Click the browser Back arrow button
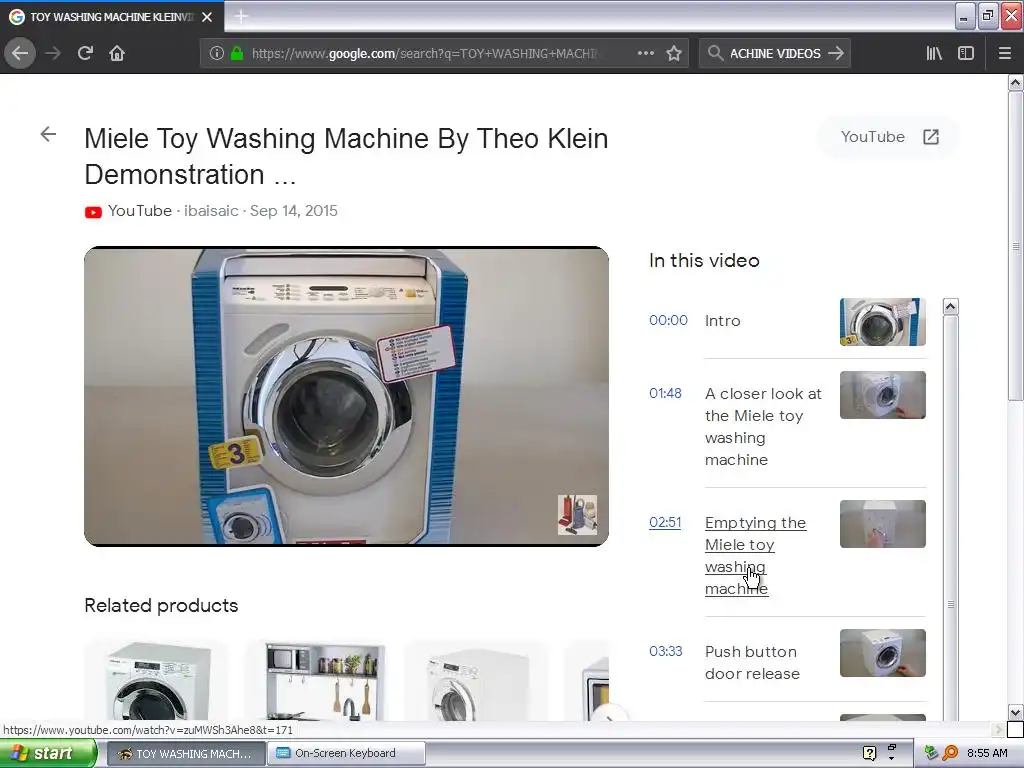Screen dimensions: 1024x768 [20, 53]
